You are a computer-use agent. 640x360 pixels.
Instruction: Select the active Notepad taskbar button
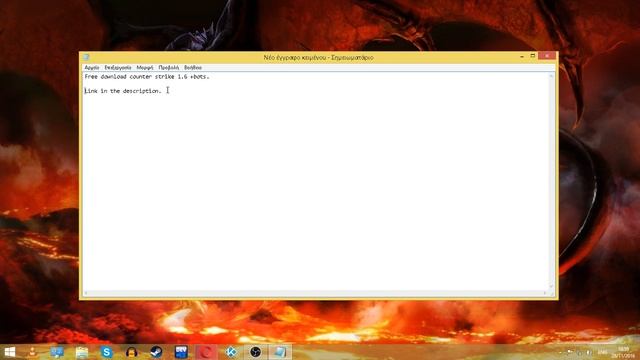280,352
